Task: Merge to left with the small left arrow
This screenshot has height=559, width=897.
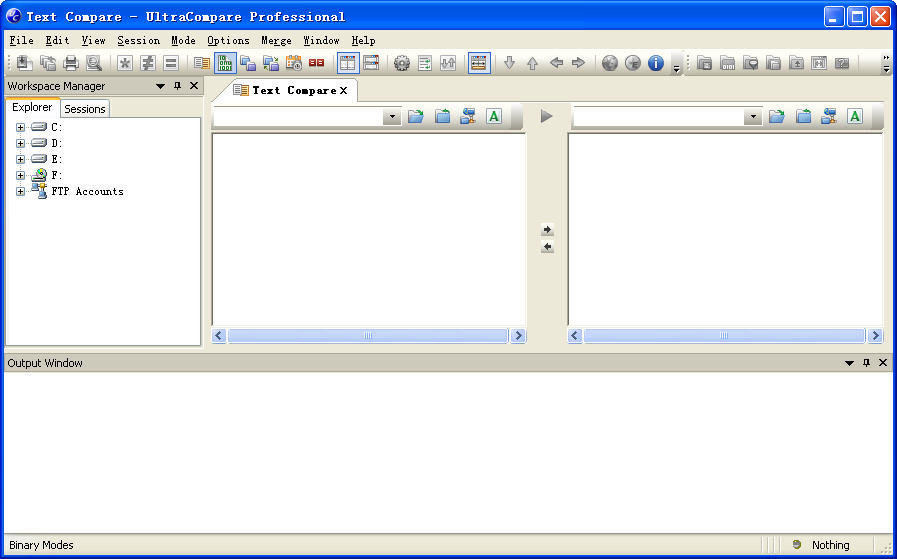Action: (x=547, y=247)
